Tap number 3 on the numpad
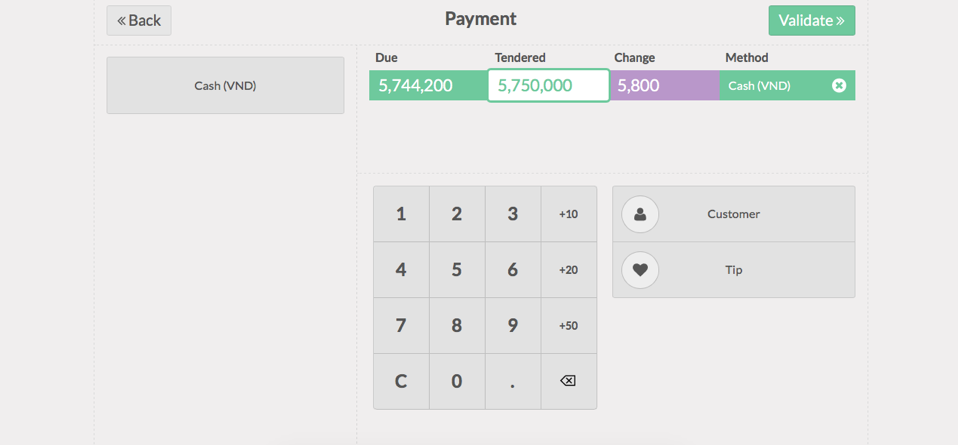The height and width of the screenshot is (445, 958). pos(513,215)
